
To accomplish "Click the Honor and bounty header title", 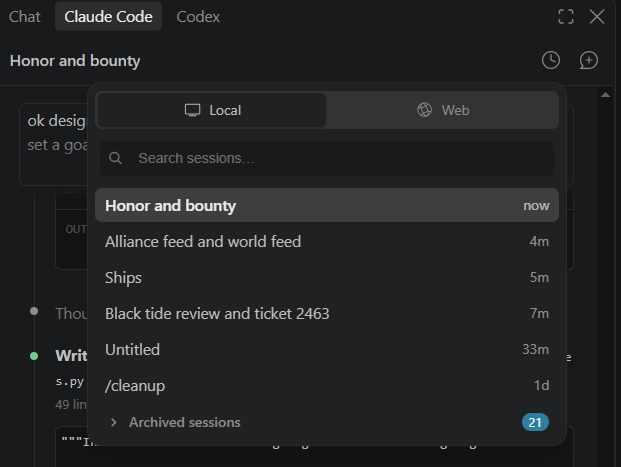I will pyautogui.click(x=75, y=61).
